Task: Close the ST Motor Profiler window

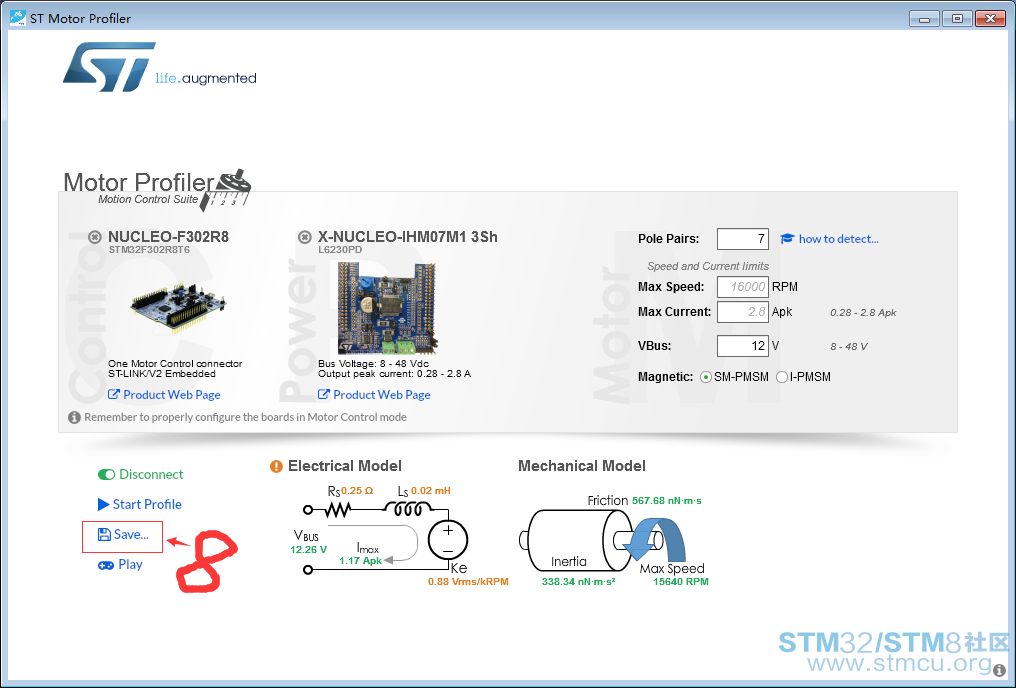Action: click(990, 19)
